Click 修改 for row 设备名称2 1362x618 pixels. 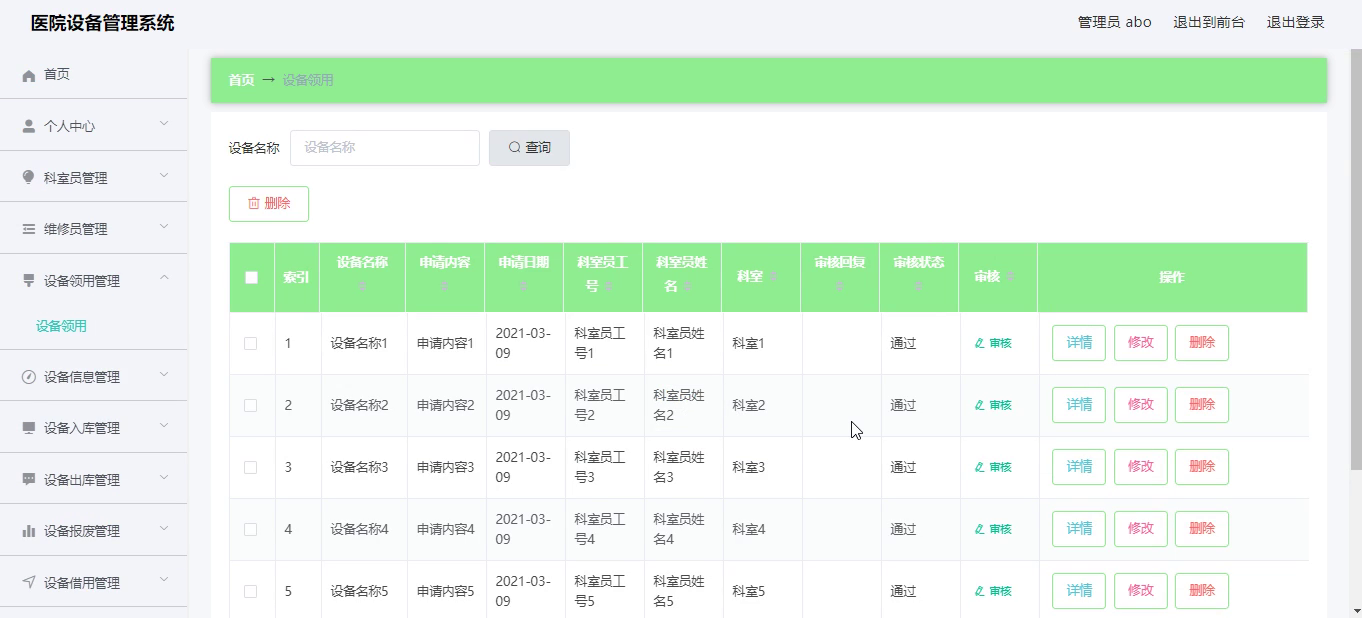click(1141, 405)
